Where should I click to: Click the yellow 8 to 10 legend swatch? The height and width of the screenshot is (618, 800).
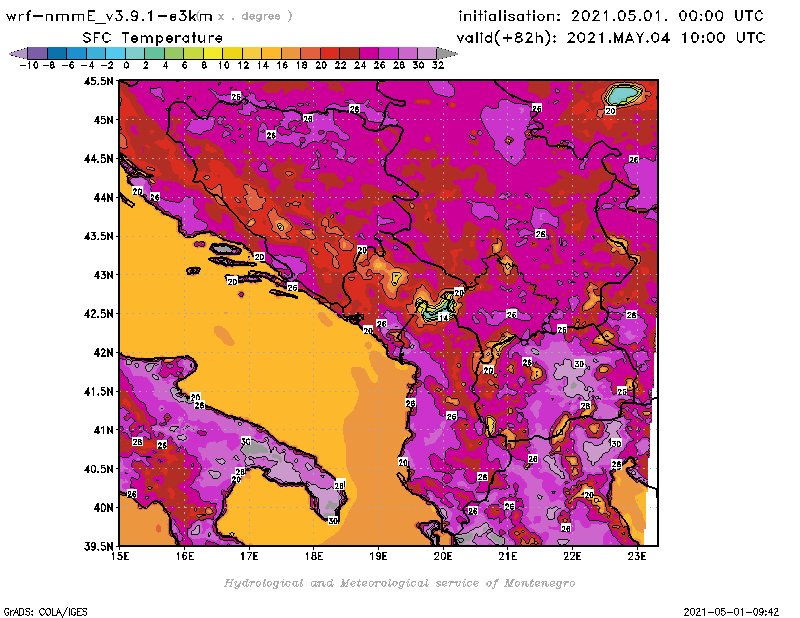tap(213, 53)
